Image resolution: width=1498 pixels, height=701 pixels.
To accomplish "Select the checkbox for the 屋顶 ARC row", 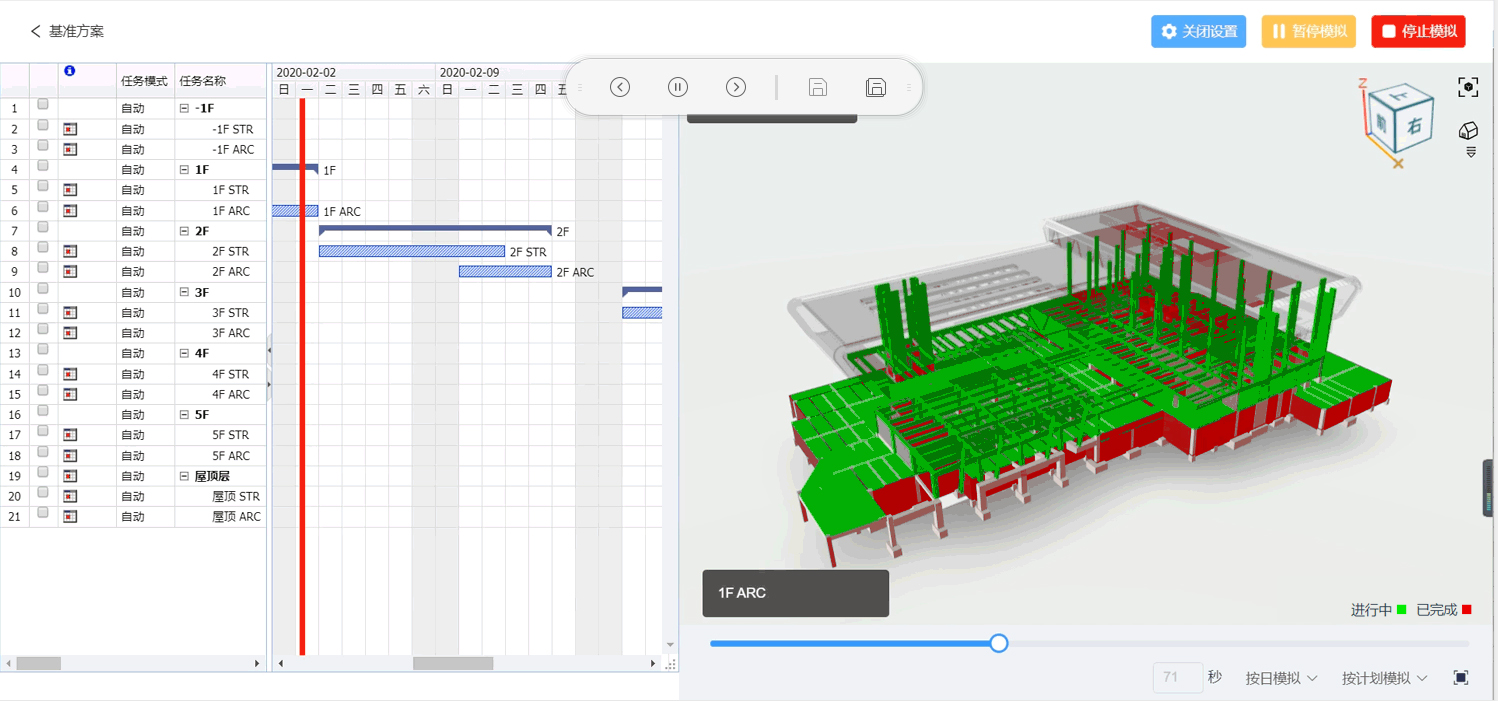I will point(43,514).
